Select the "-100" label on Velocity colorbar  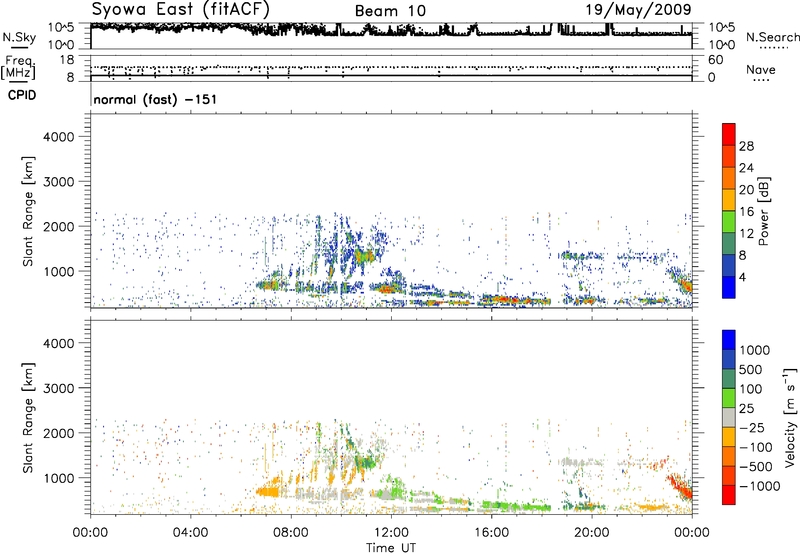click(756, 447)
